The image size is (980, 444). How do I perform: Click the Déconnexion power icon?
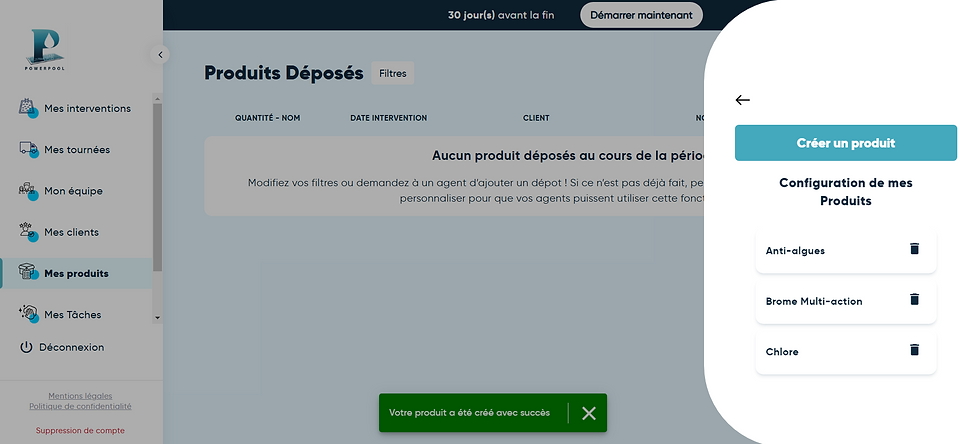coord(26,347)
